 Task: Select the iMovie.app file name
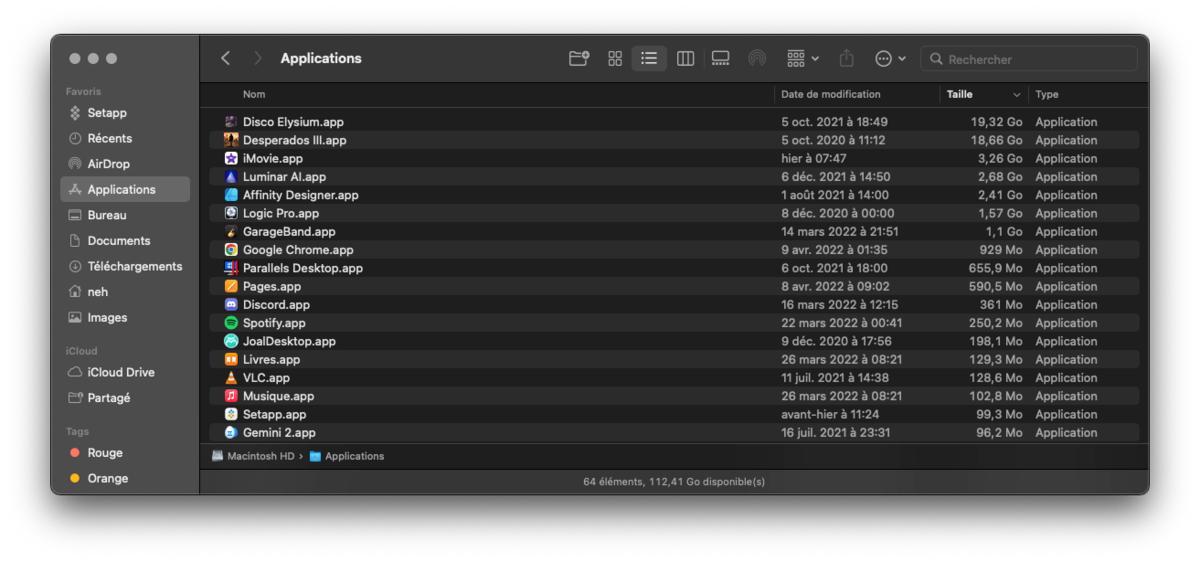(273, 158)
